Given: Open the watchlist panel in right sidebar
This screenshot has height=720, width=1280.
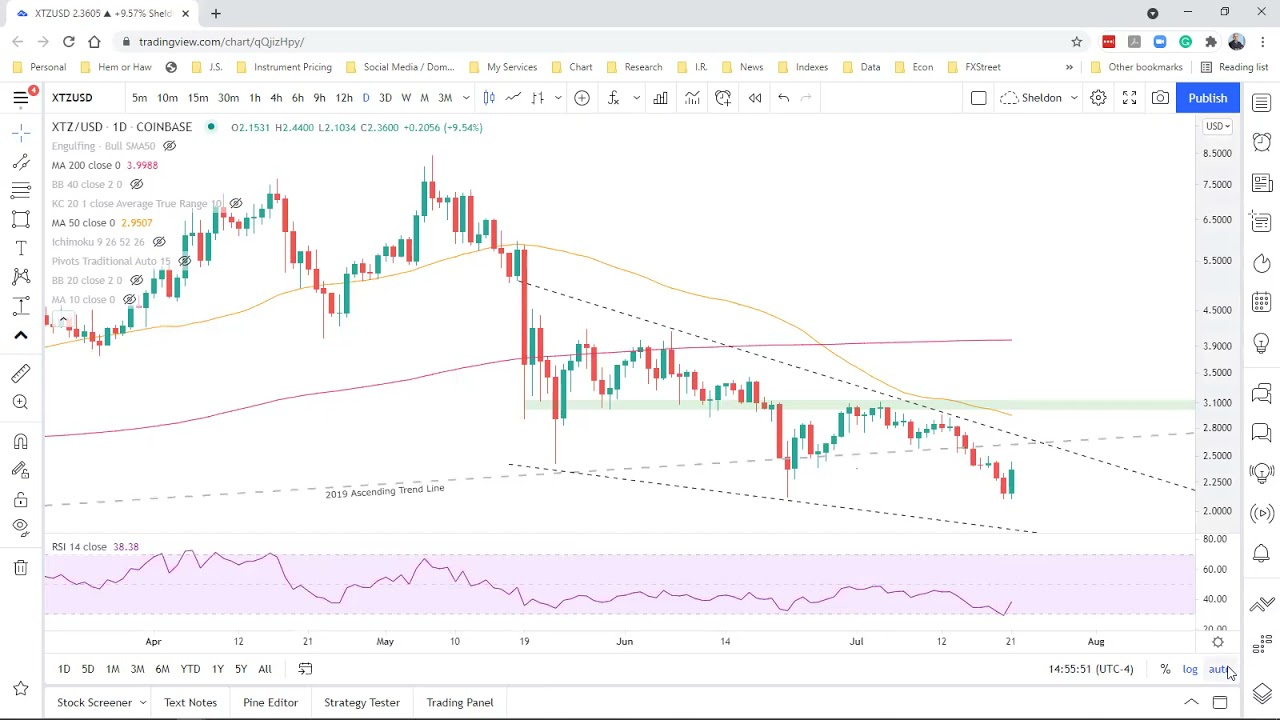Looking at the screenshot, I should point(1262,103).
